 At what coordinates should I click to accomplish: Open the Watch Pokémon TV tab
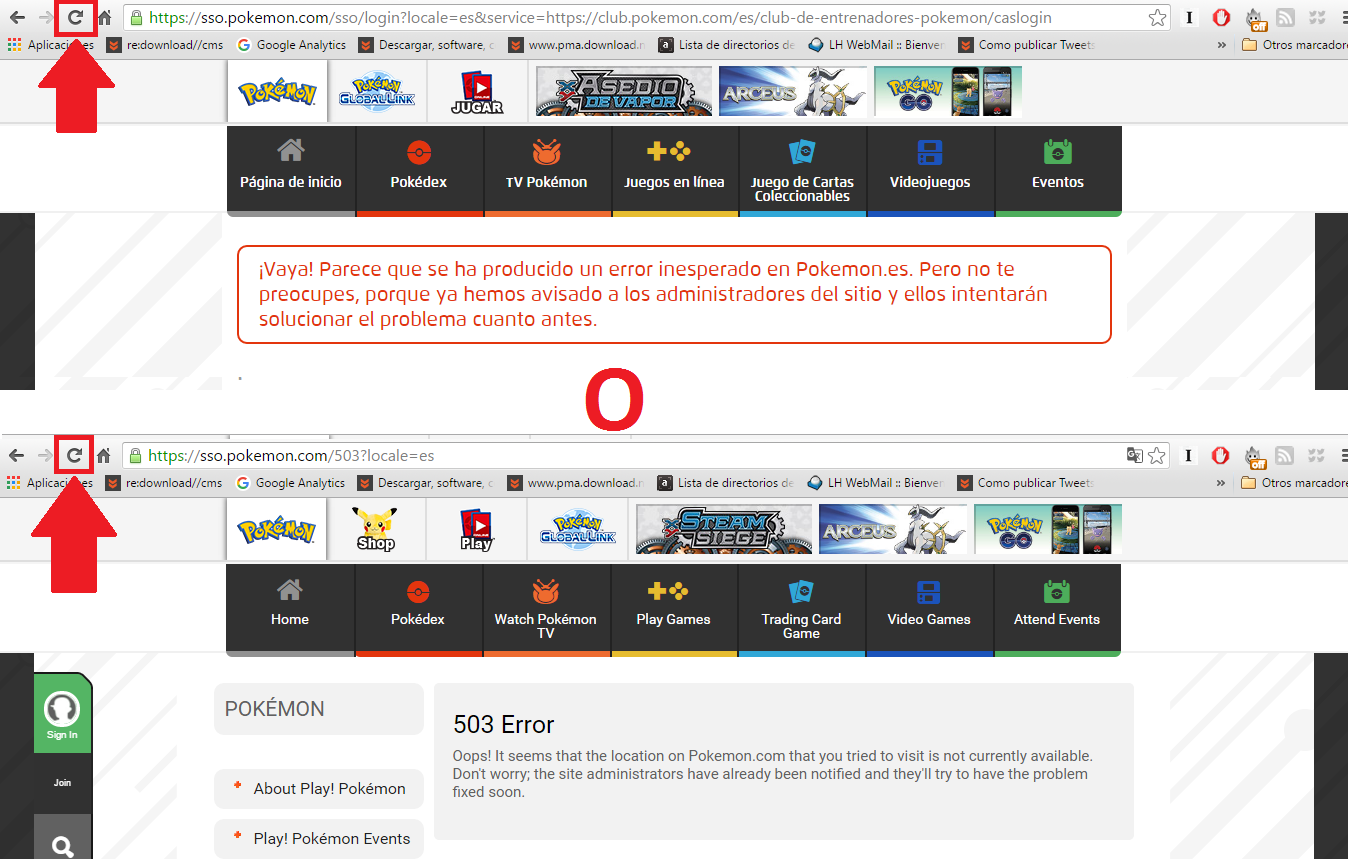[x=546, y=609]
